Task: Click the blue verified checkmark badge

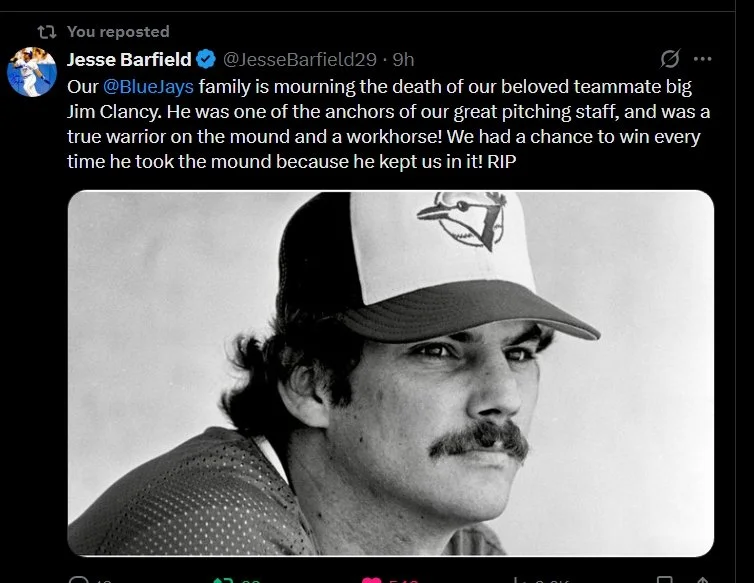Action: [205, 58]
